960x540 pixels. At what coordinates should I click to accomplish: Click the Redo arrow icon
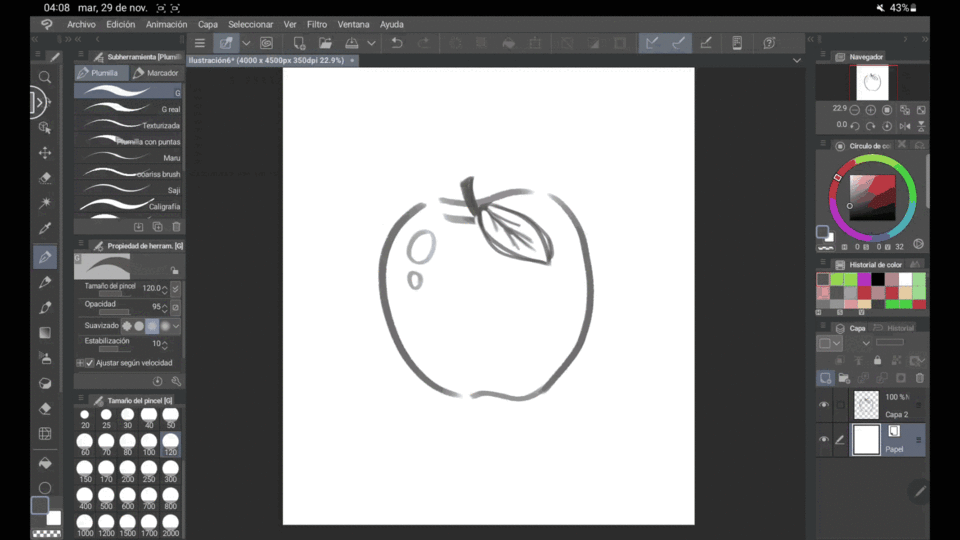pos(424,43)
